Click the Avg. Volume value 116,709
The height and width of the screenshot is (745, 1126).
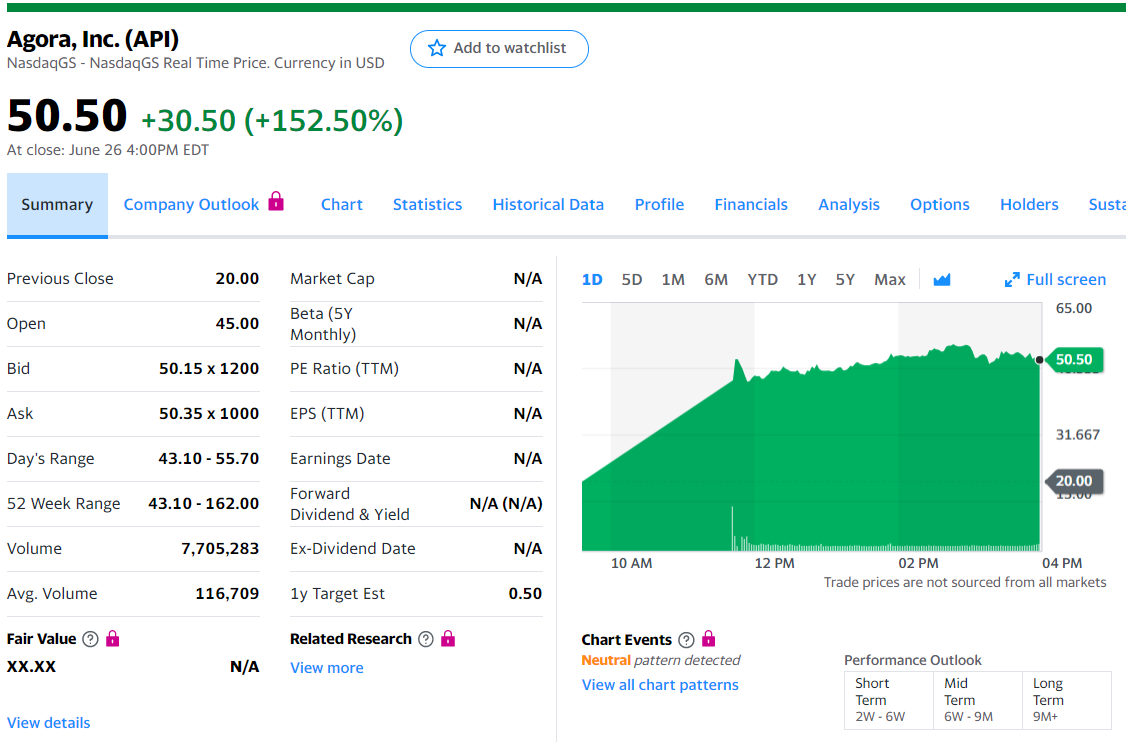click(227, 593)
